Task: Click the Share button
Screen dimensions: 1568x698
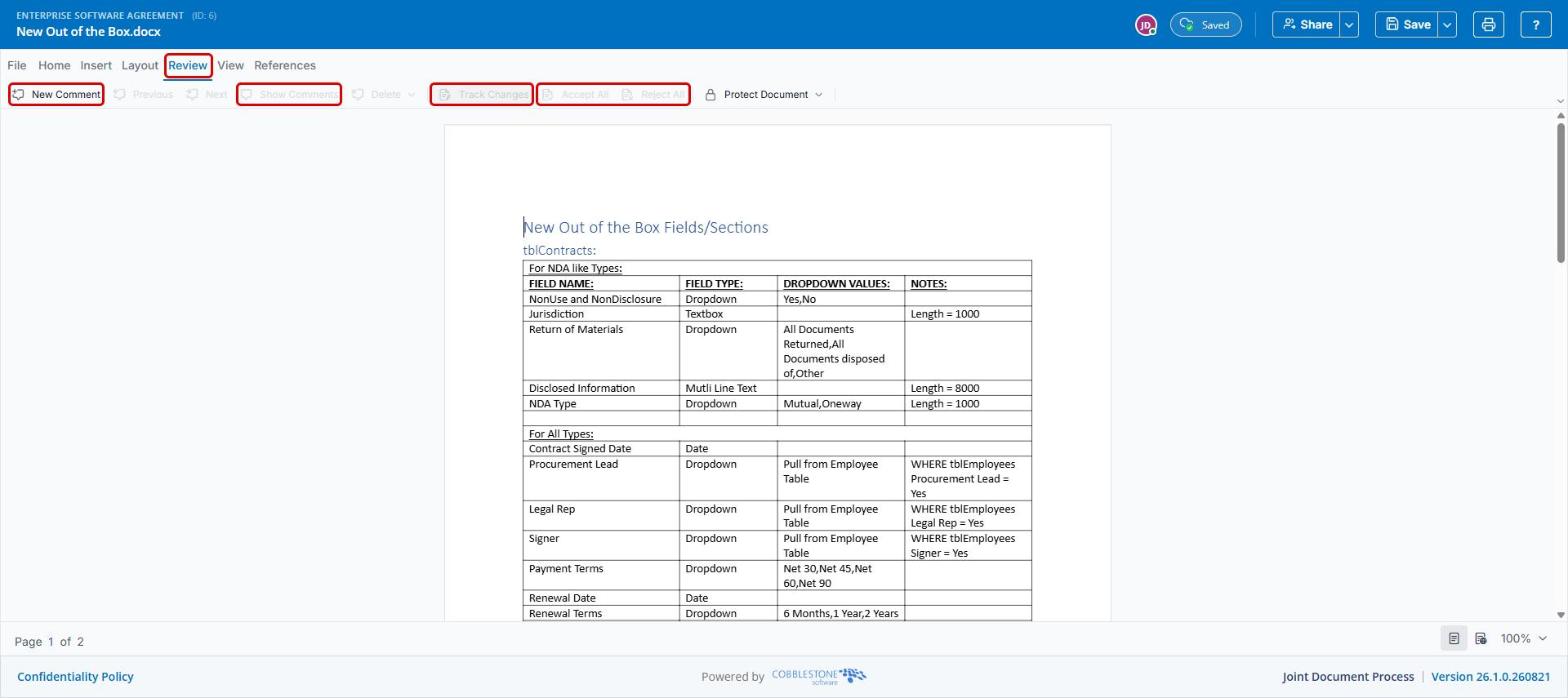Action: [x=1306, y=24]
